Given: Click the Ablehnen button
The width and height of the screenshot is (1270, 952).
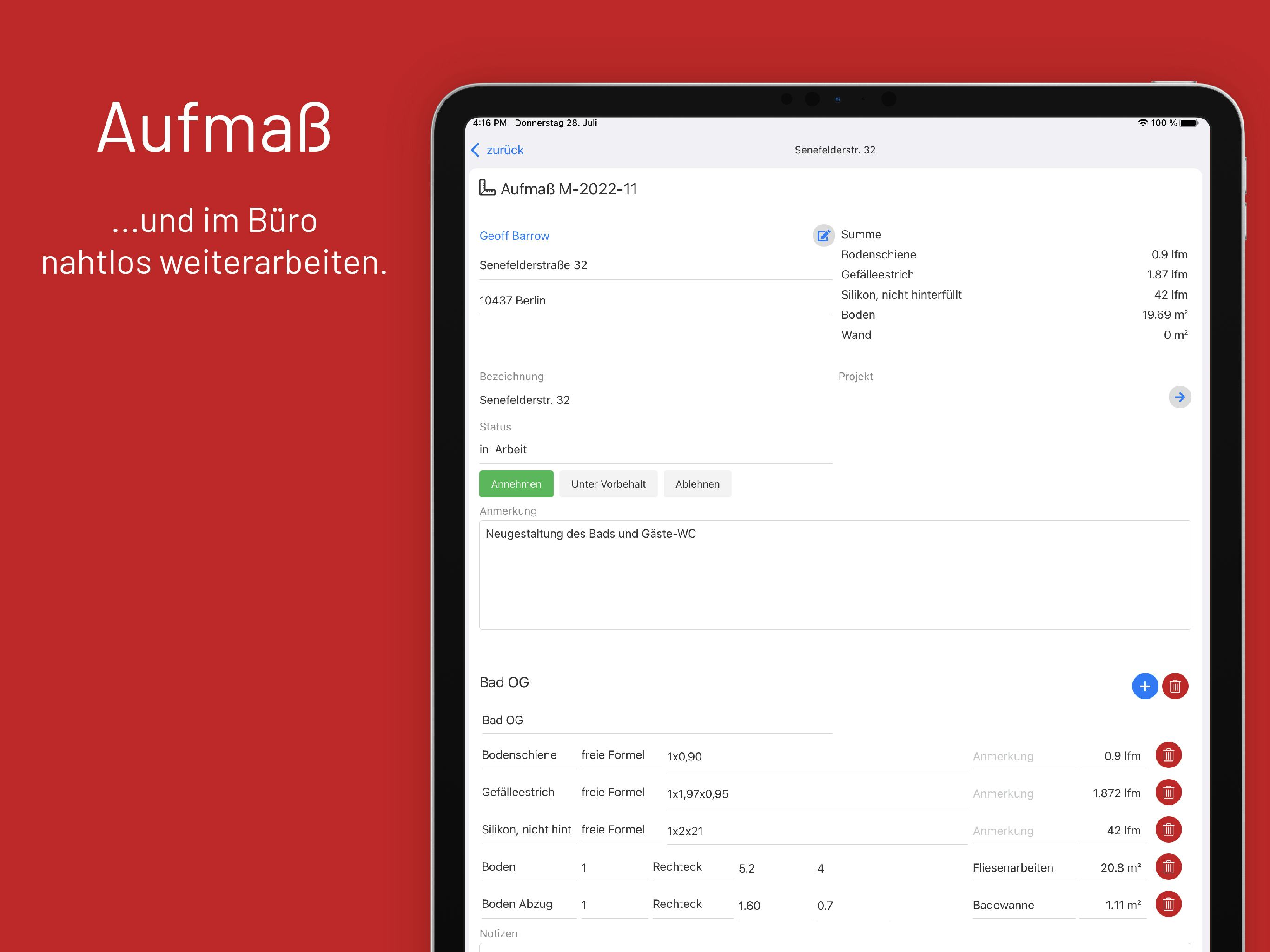Looking at the screenshot, I should pyautogui.click(x=697, y=484).
